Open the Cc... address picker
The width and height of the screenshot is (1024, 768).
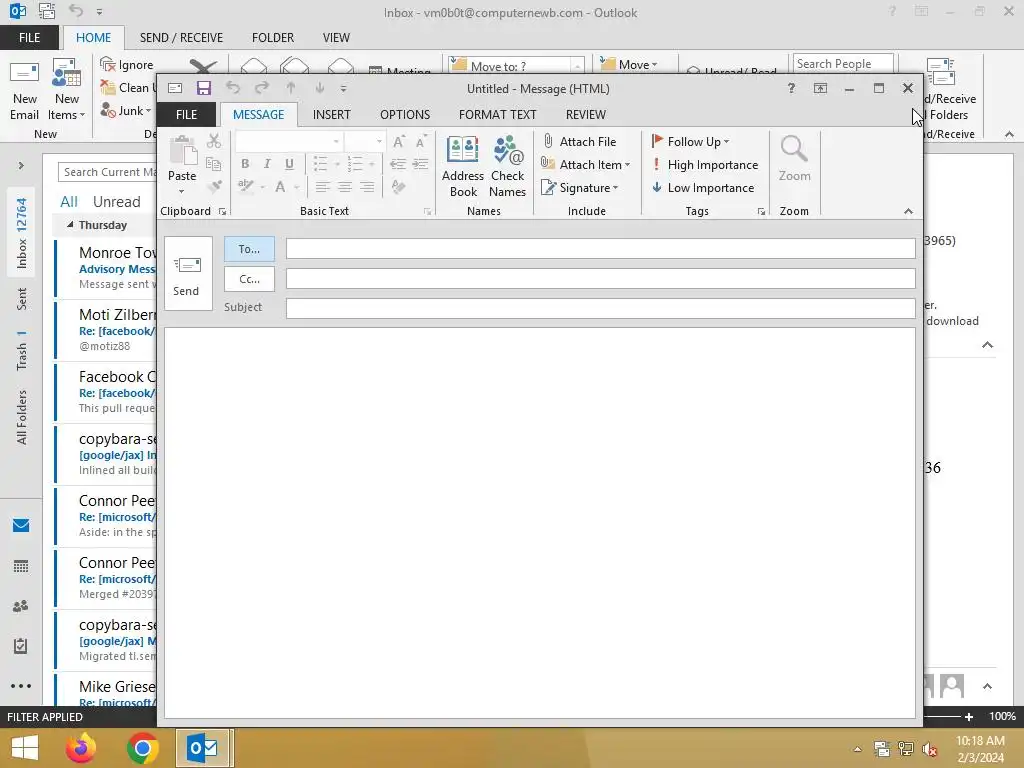point(249,279)
